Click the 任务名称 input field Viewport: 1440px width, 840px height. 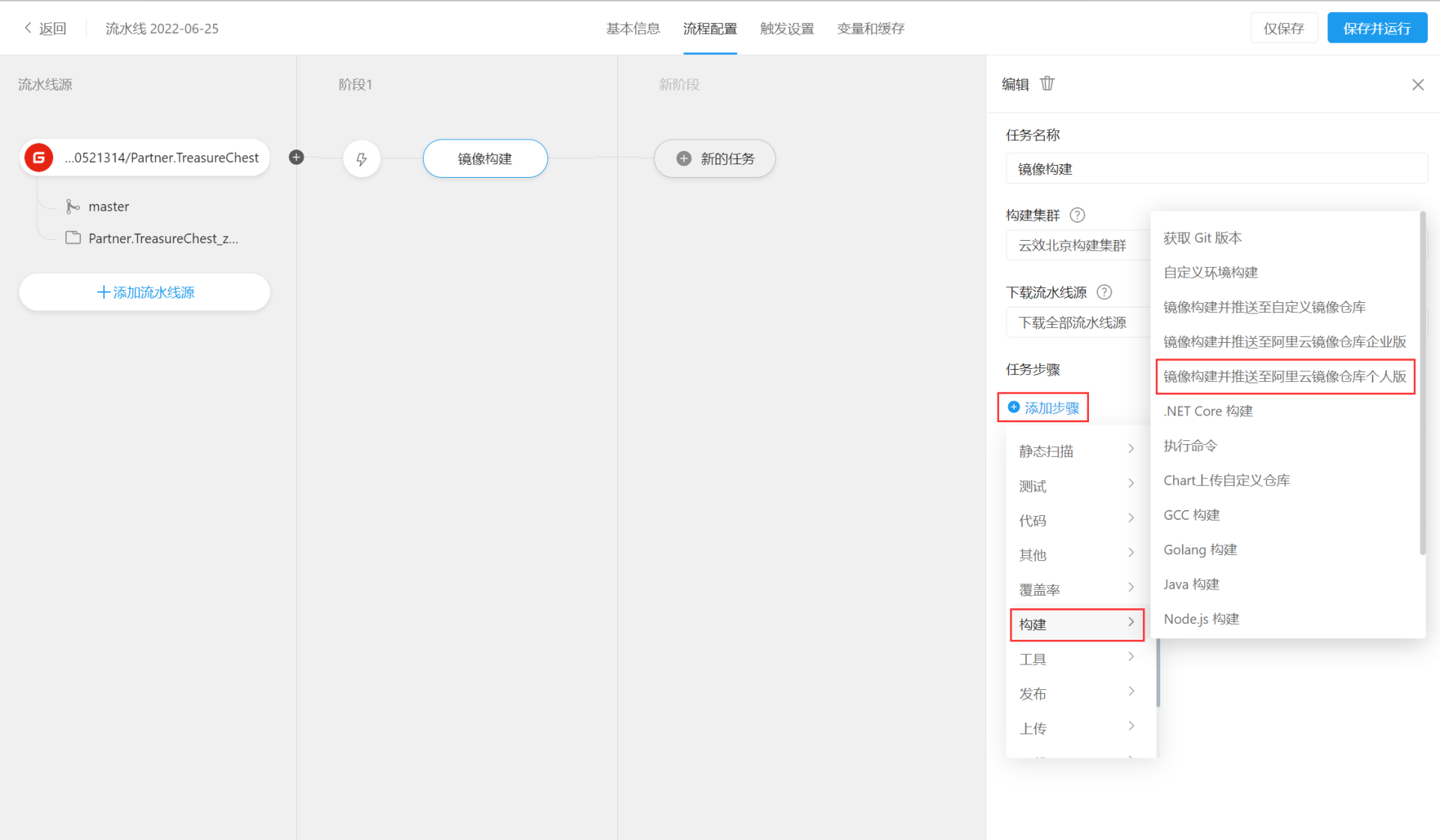click(x=1215, y=169)
